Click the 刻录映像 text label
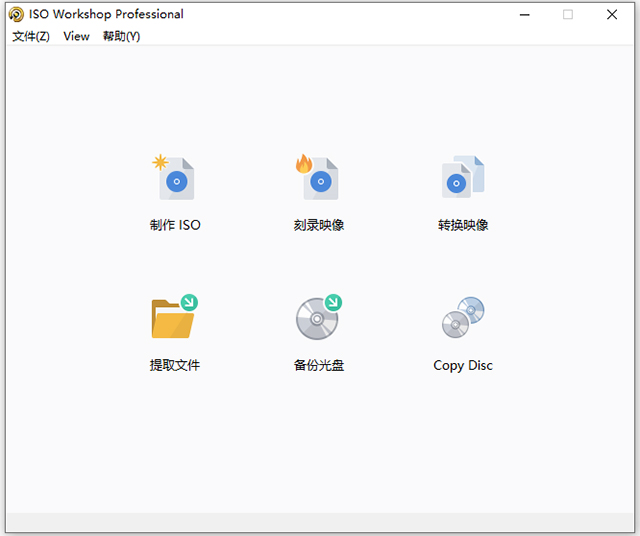 coord(319,225)
